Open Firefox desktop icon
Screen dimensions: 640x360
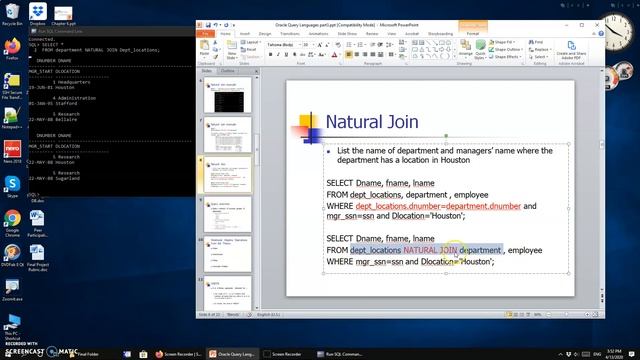point(12,49)
